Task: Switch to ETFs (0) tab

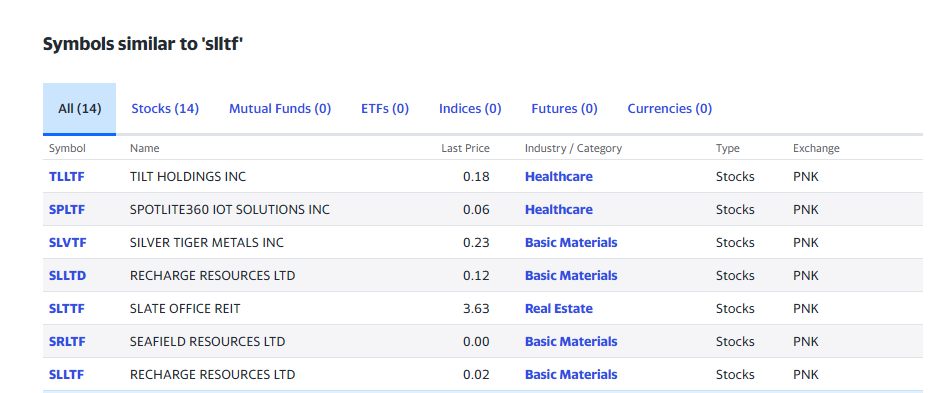Action: (x=385, y=109)
